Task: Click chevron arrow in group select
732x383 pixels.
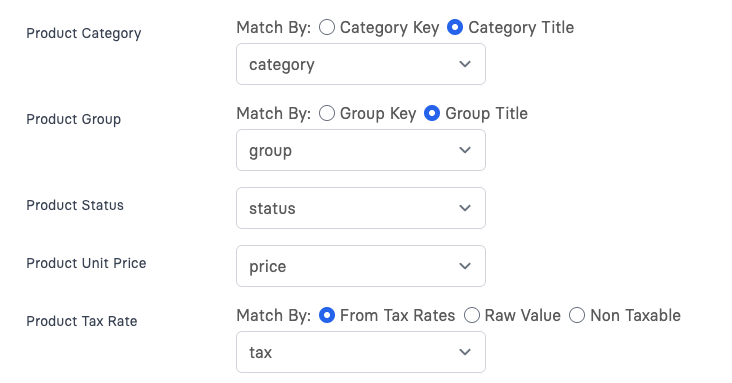Action: point(465,150)
